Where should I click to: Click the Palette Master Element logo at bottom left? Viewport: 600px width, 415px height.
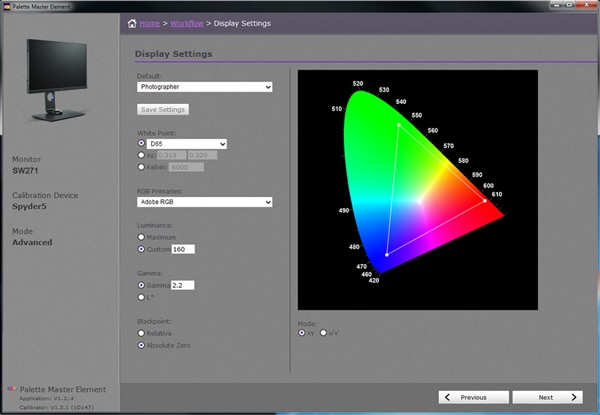11,387
